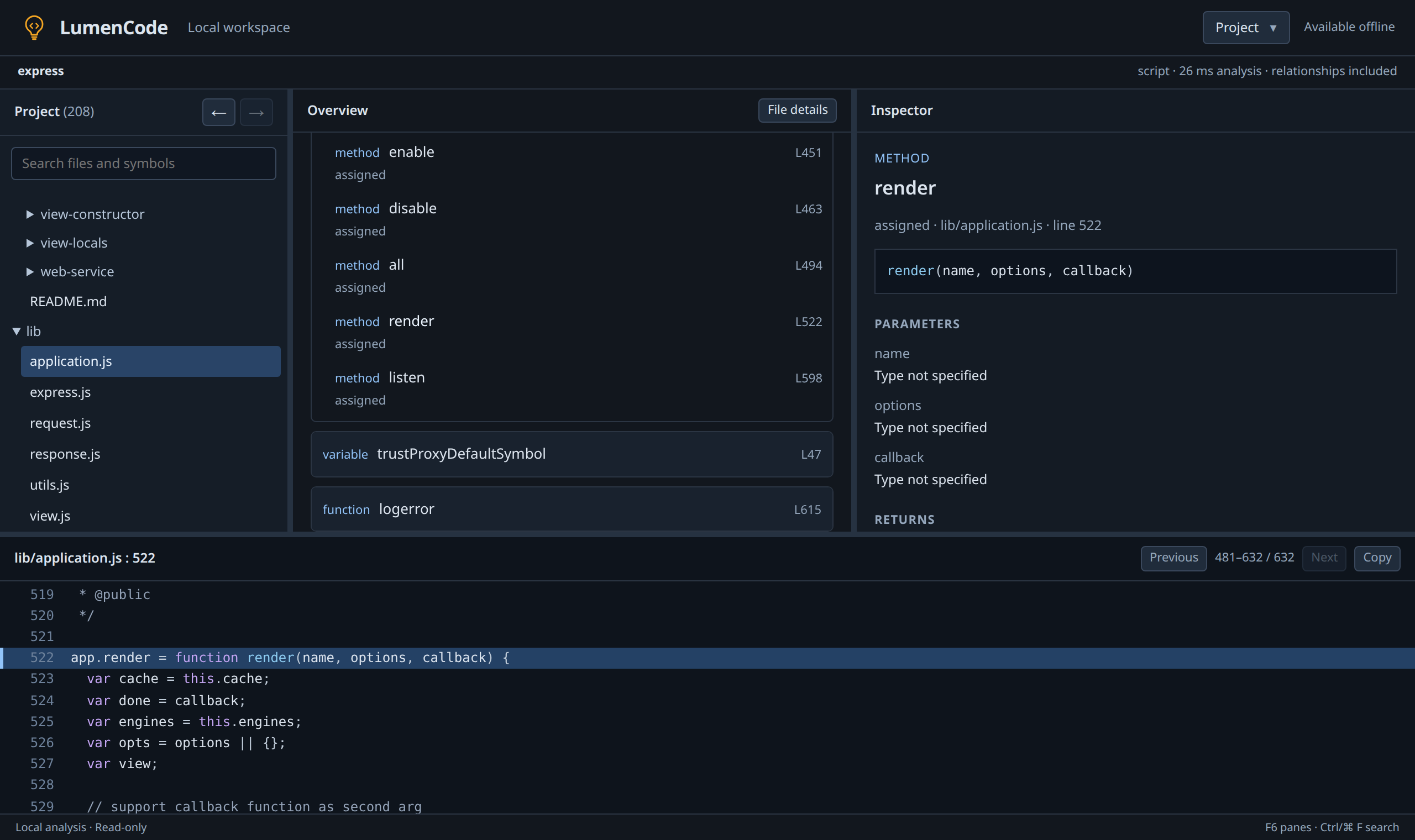Select application.js in the tree

coord(150,361)
